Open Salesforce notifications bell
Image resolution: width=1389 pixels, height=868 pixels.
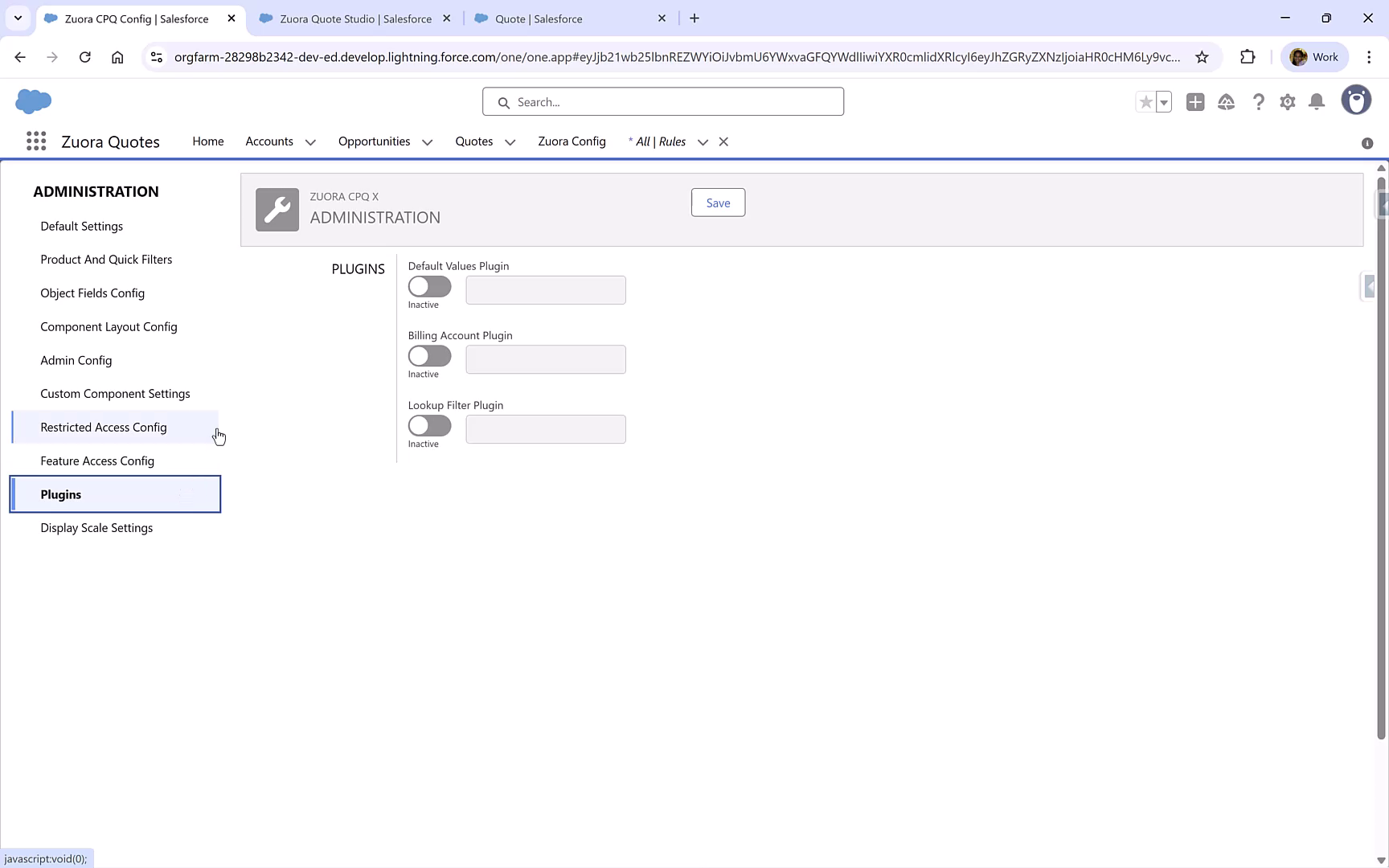click(x=1317, y=102)
